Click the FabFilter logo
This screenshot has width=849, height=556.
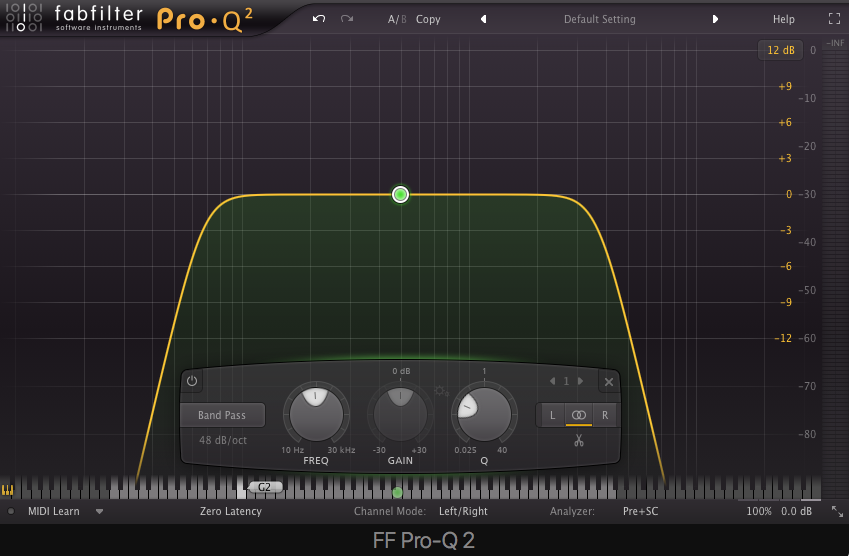point(74,18)
